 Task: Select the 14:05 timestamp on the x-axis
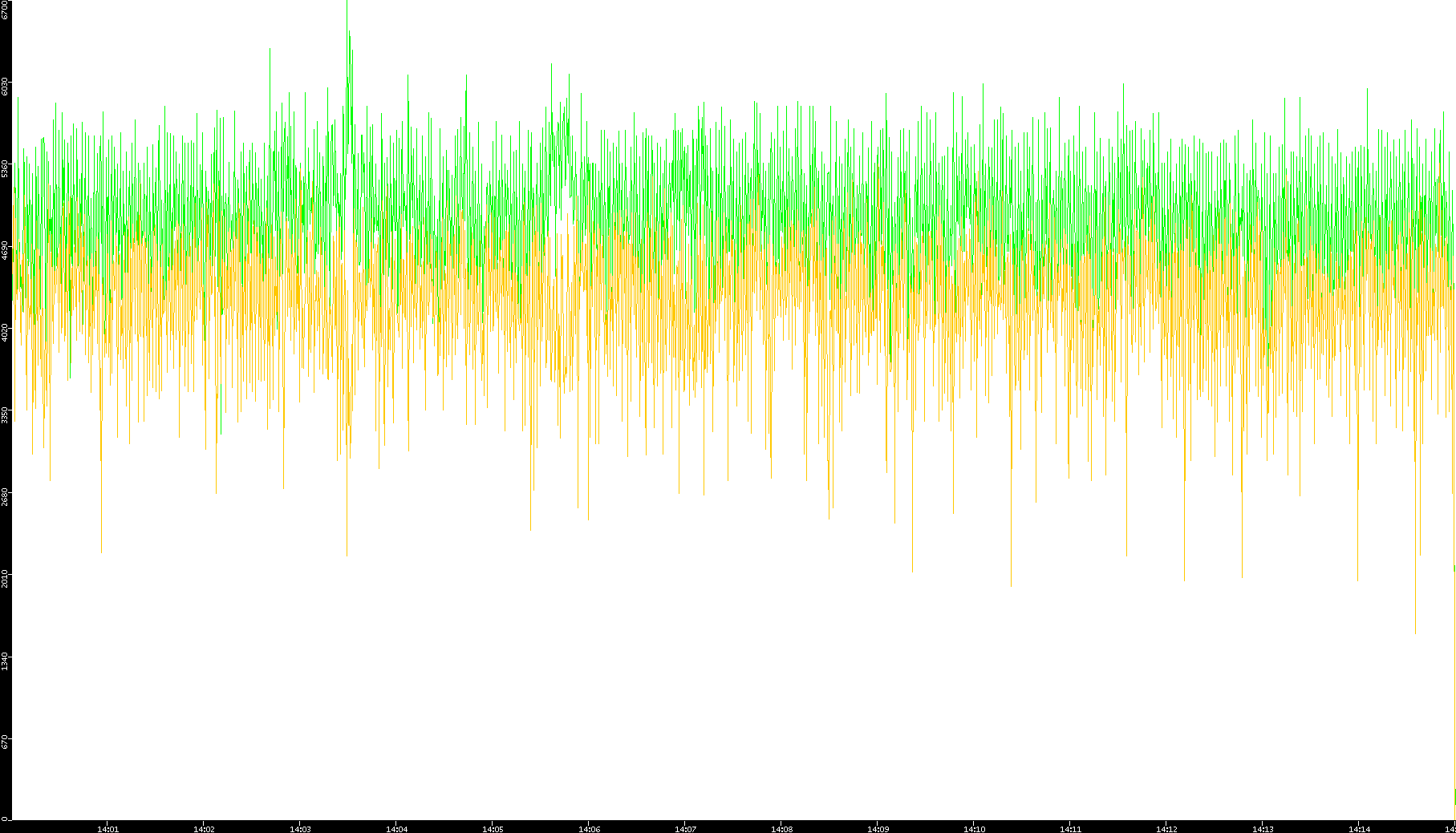click(493, 829)
